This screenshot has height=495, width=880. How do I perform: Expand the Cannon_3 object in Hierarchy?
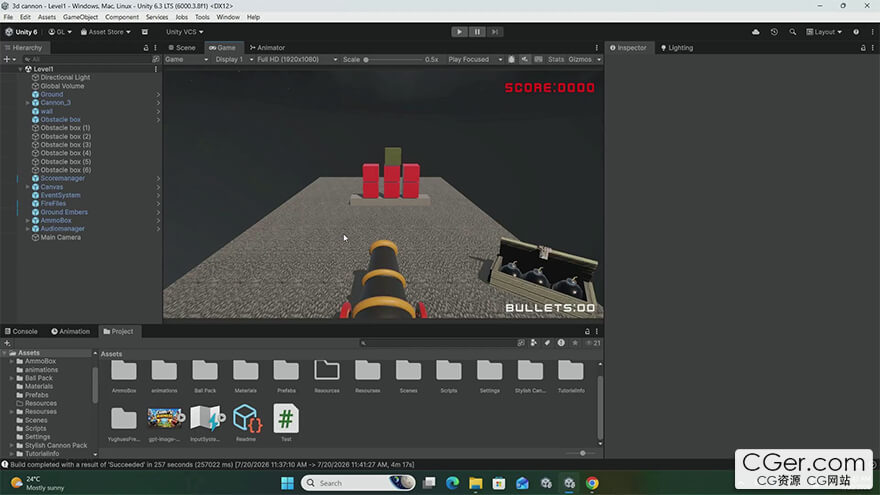[28, 103]
